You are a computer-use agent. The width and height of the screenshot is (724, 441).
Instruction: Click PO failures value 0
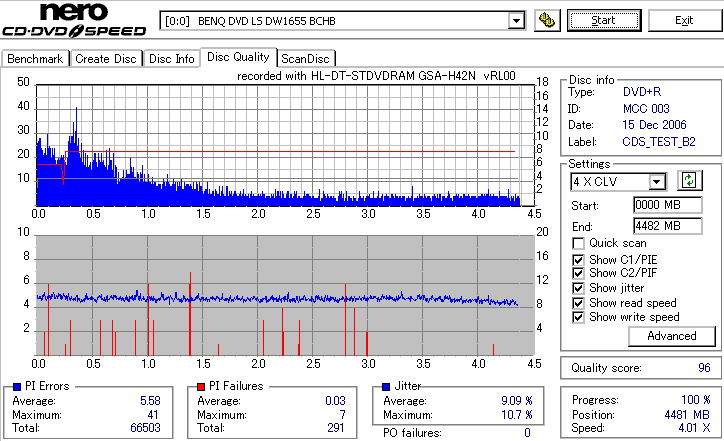pos(527,433)
